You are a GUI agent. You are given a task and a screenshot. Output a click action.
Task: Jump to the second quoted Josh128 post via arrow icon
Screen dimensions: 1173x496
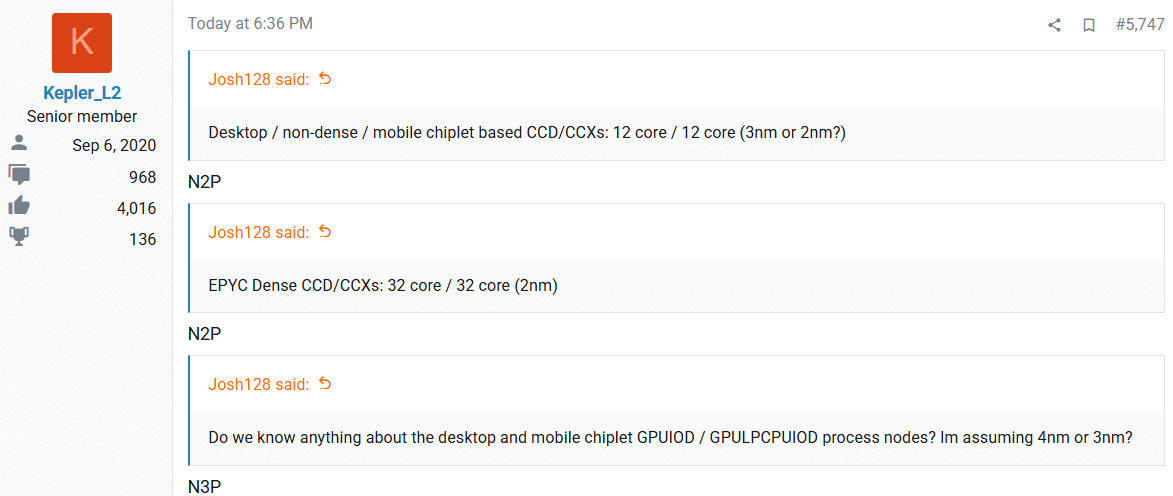click(325, 232)
